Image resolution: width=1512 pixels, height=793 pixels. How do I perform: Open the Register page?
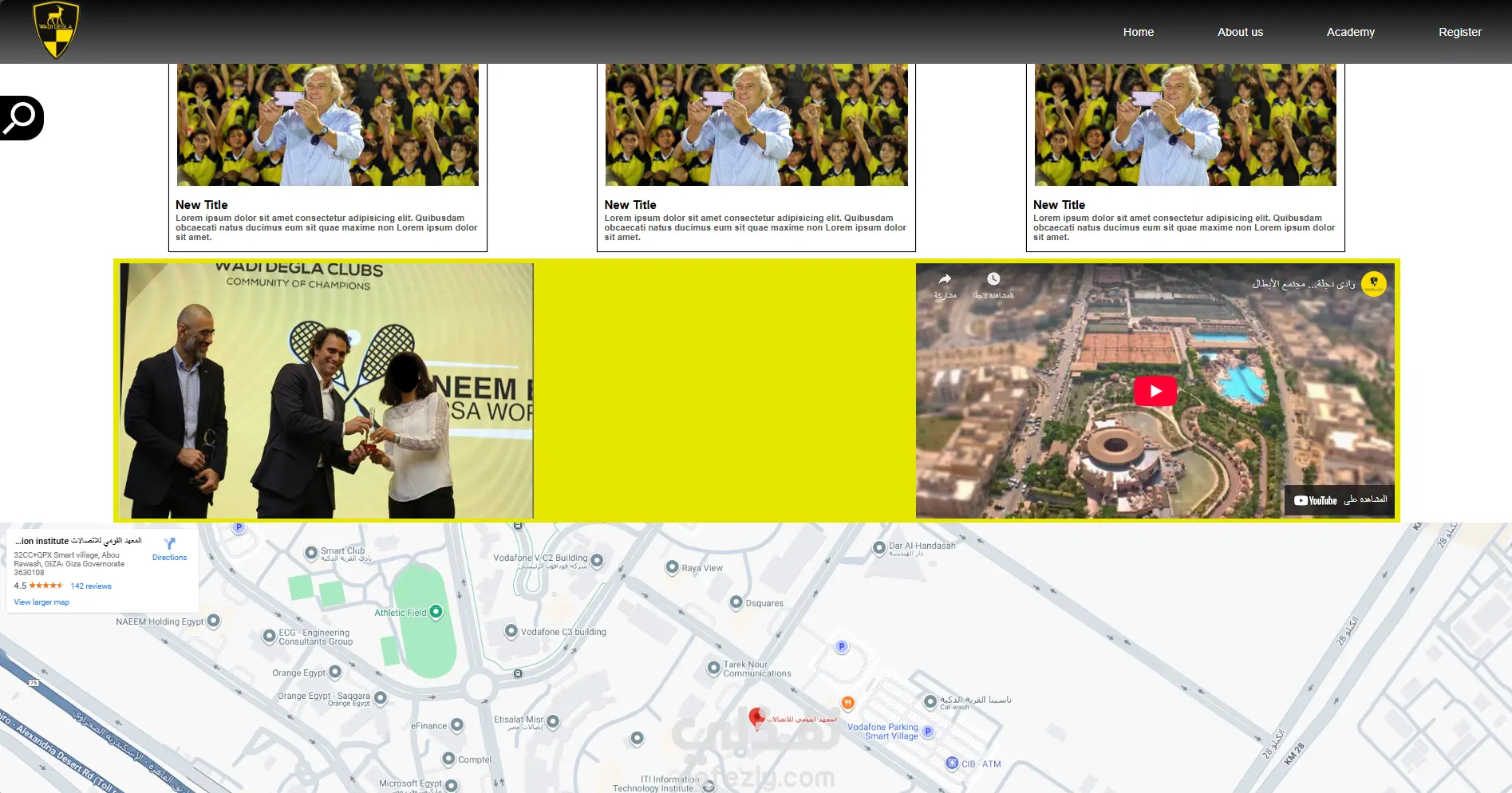pos(1460,32)
